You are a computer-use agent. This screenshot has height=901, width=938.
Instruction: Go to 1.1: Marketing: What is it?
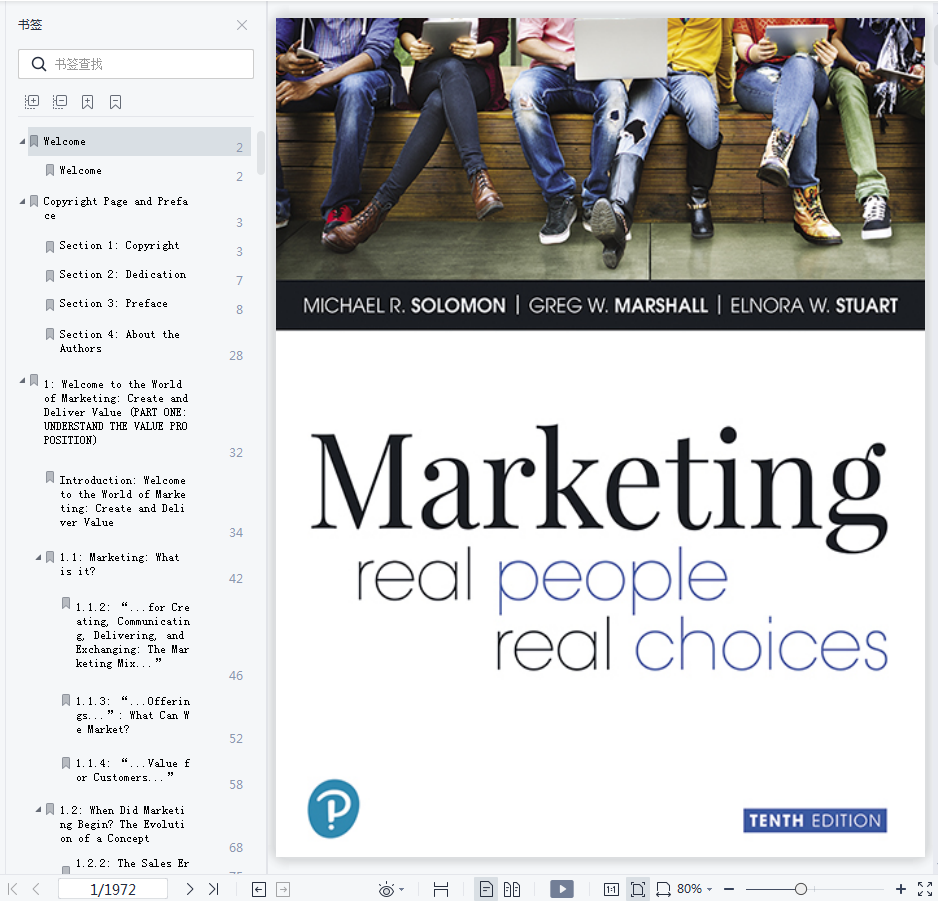(x=119, y=564)
